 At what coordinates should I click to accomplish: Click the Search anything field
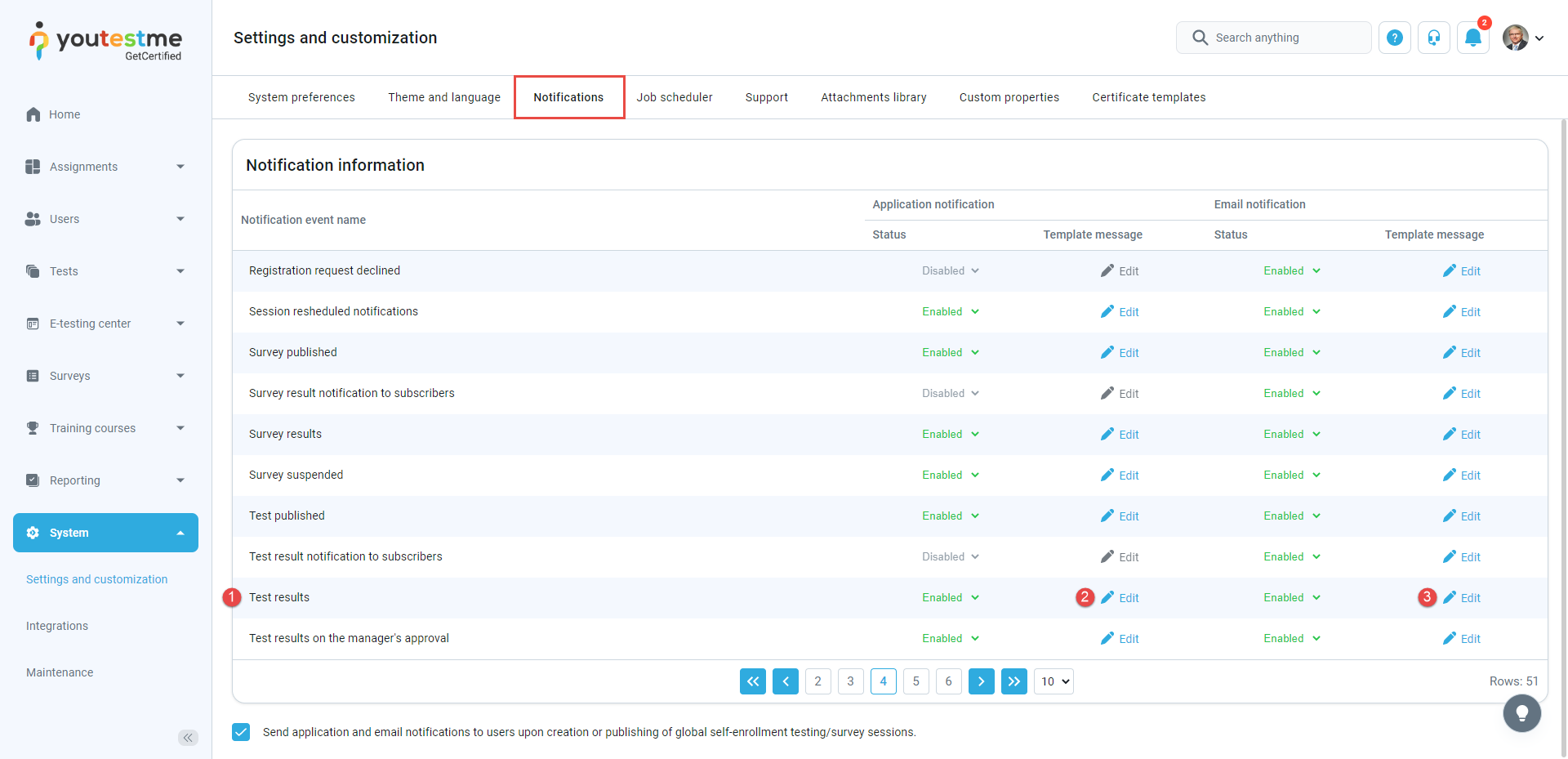coord(1274,38)
